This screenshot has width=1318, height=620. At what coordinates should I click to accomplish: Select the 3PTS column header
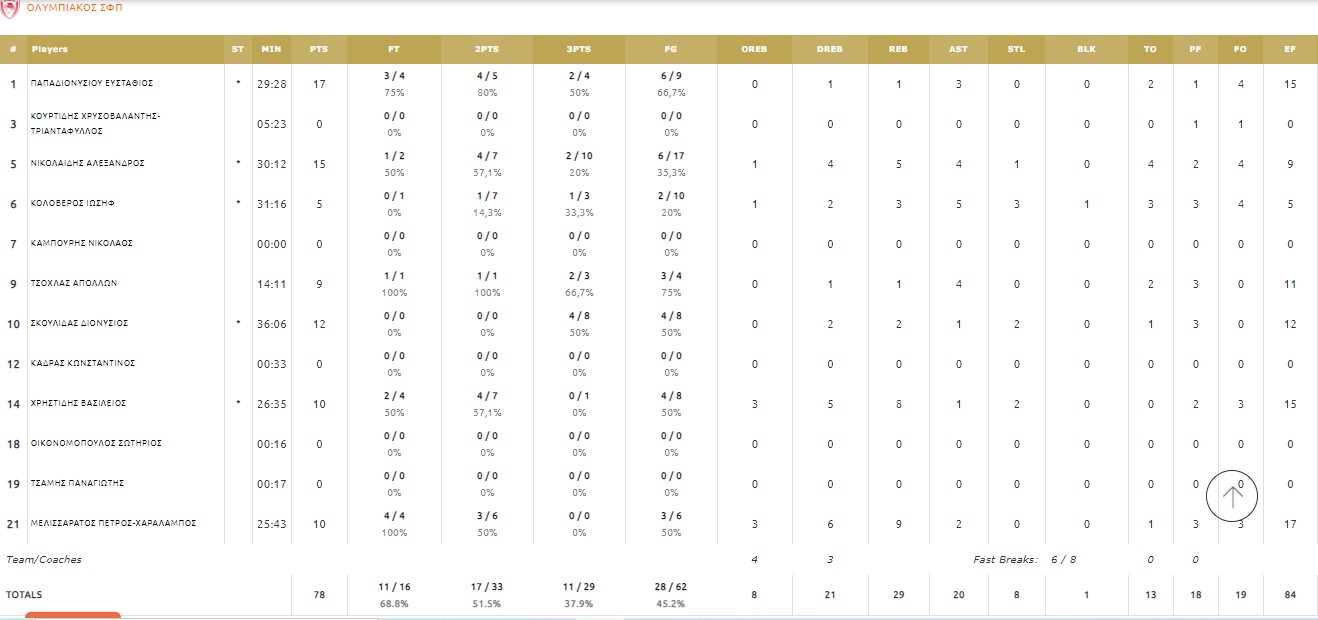[x=578, y=49]
